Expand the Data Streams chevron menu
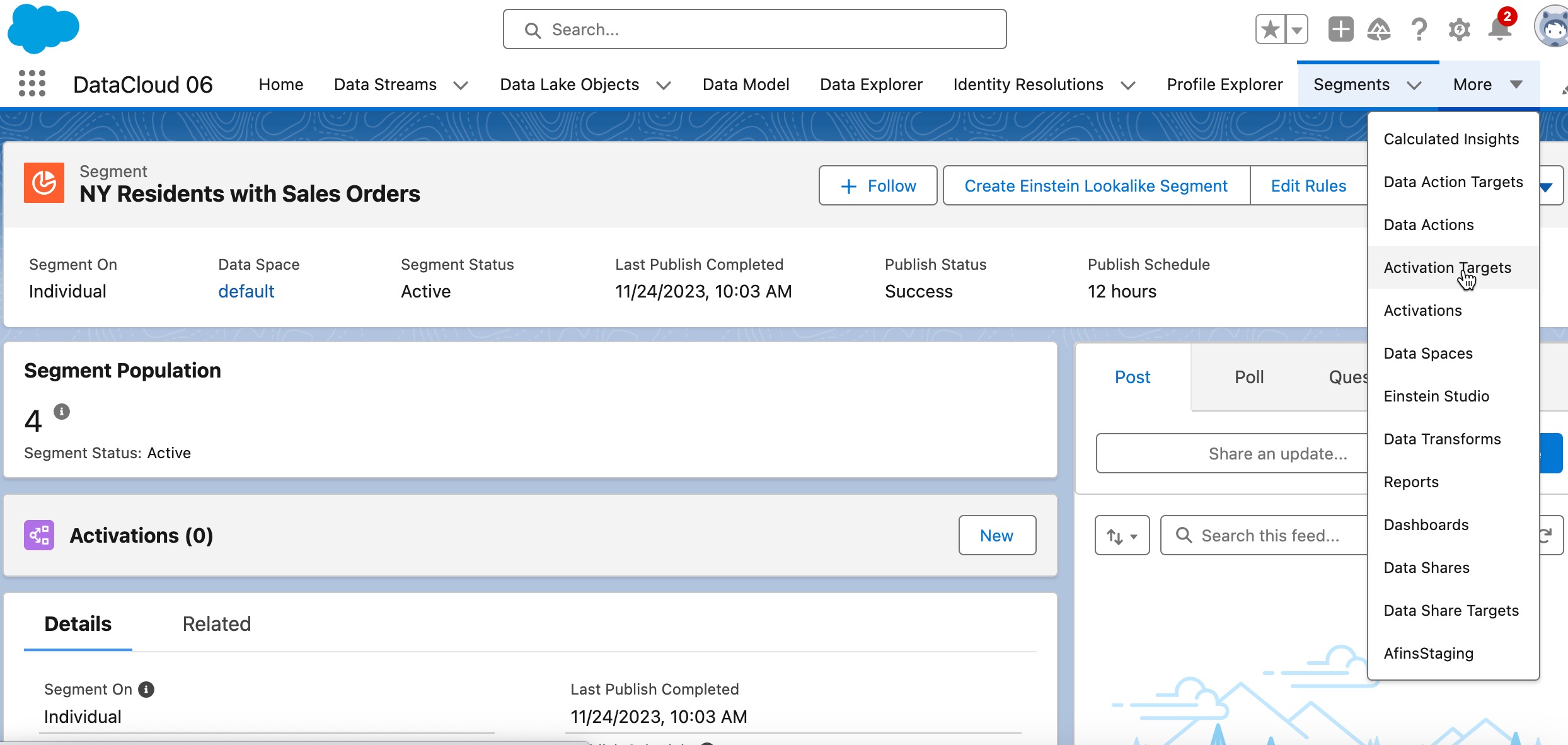Viewport: 1568px width, 745px height. [461, 85]
